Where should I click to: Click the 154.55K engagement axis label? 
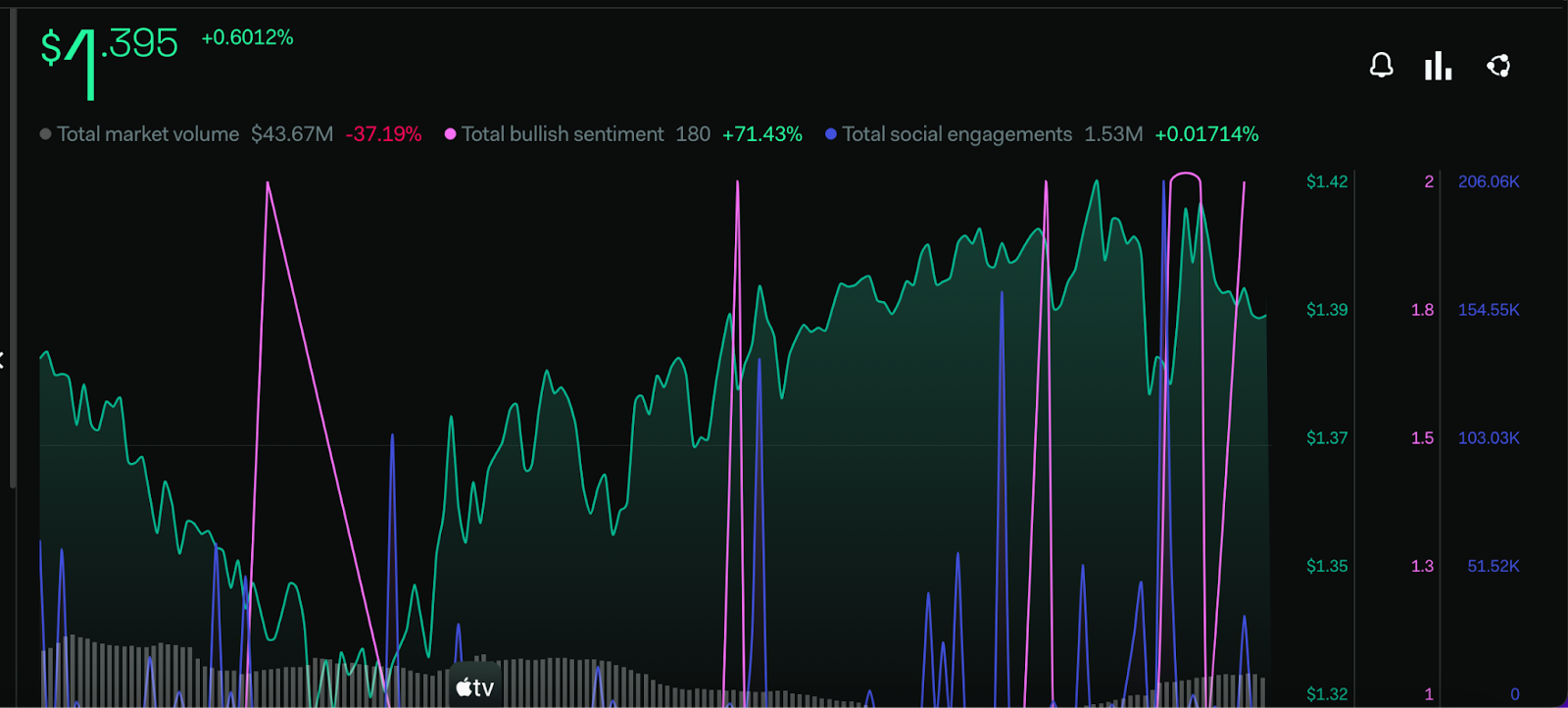(1489, 310)
